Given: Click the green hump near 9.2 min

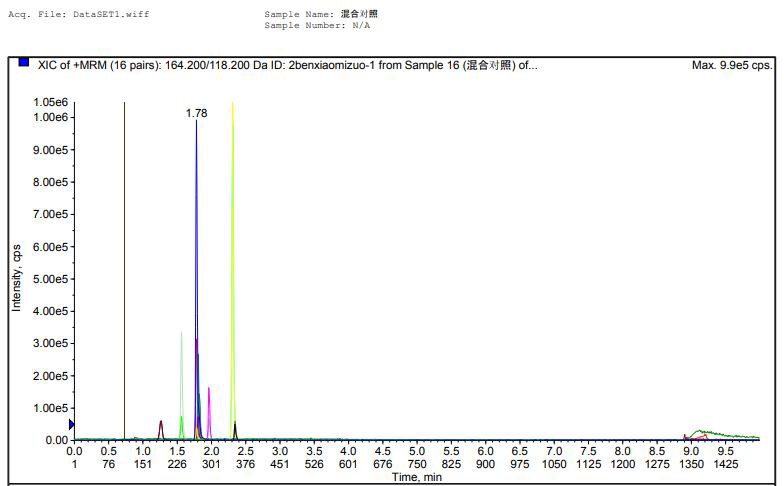Looking at the screenshot, I should [x=705, y=432].
